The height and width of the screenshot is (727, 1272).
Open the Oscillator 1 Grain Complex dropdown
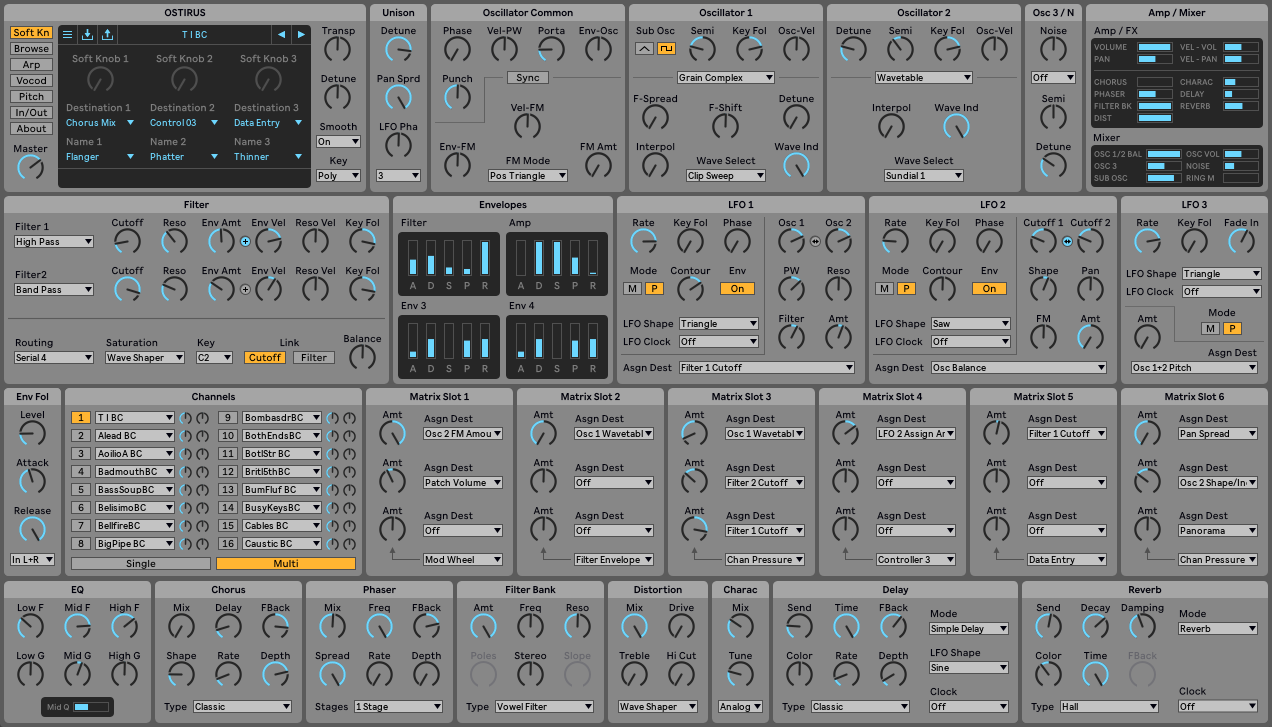(725, 77)
